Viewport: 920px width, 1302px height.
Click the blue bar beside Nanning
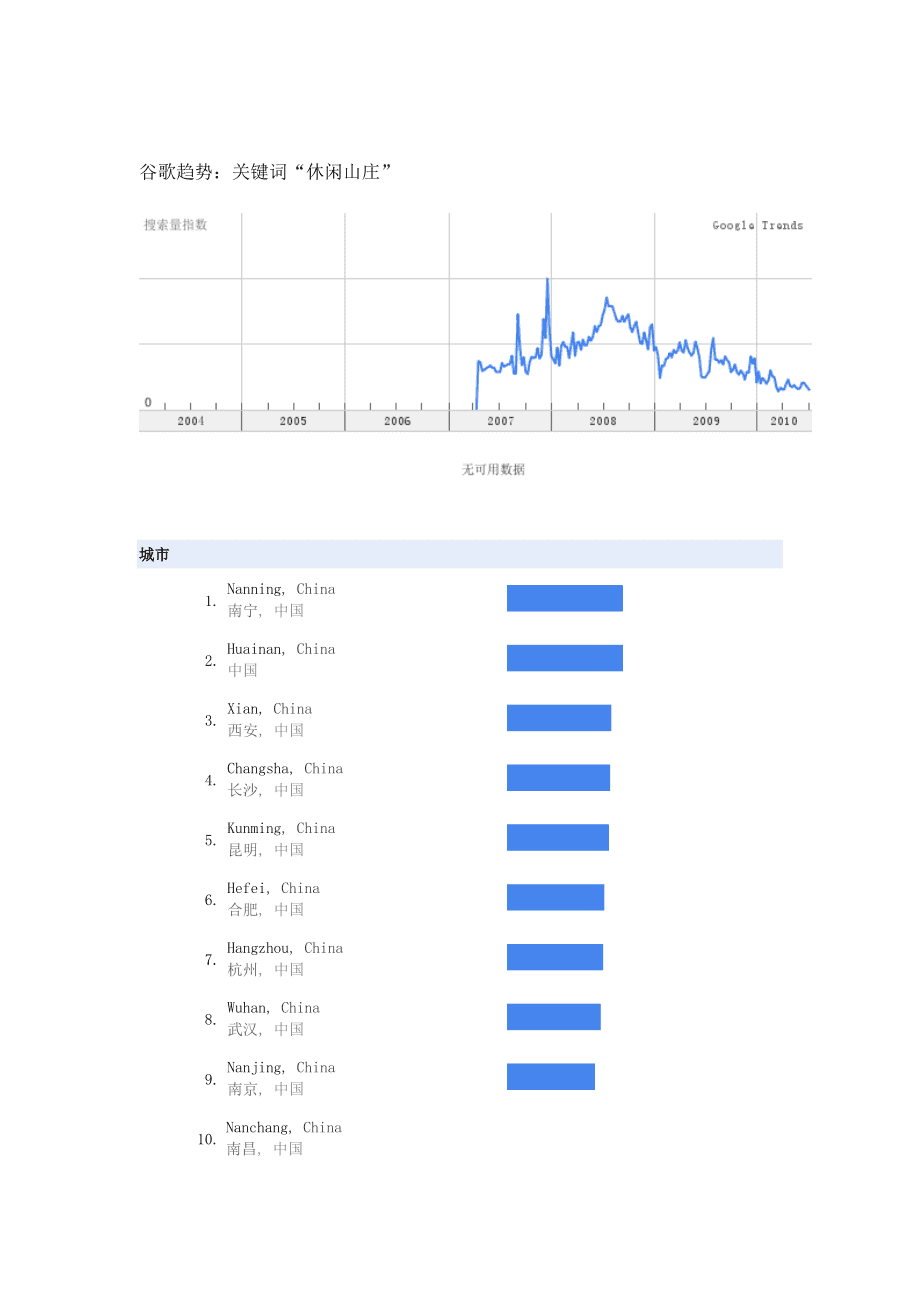pos(565,598)
